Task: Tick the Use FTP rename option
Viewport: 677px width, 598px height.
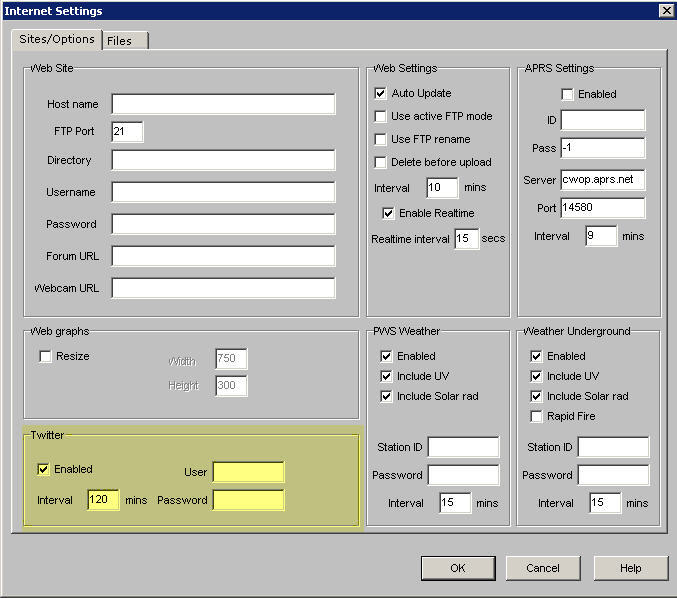Action: pyautogui.click(x=381, y=139)
